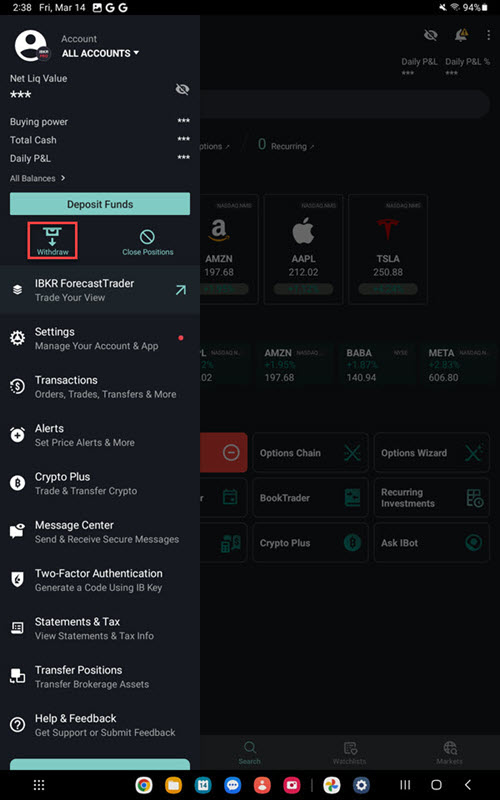Tap the Total Cash row
This screenshot has width=500, height=800.
coord(100,140)
